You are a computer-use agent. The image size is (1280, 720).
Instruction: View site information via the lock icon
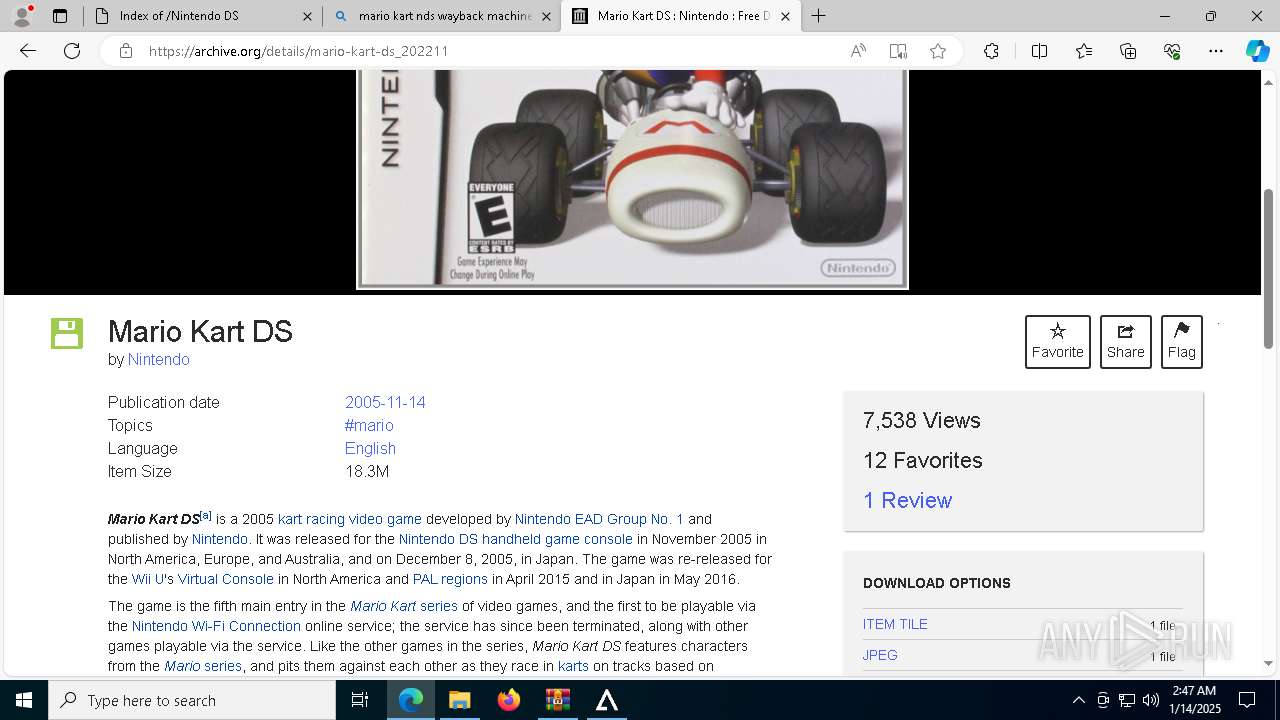point(126,51)
